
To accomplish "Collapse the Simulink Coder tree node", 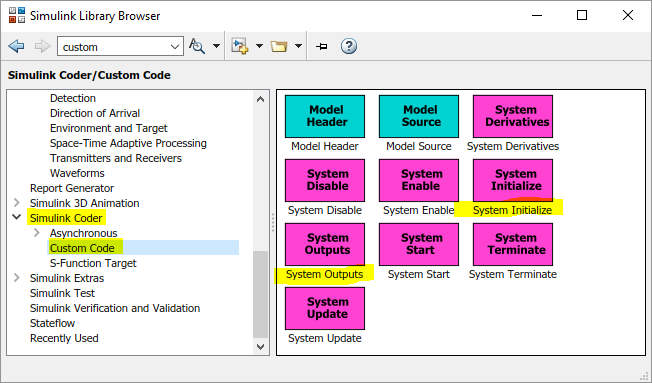I will pyautogui.click(x=17, y=217).
